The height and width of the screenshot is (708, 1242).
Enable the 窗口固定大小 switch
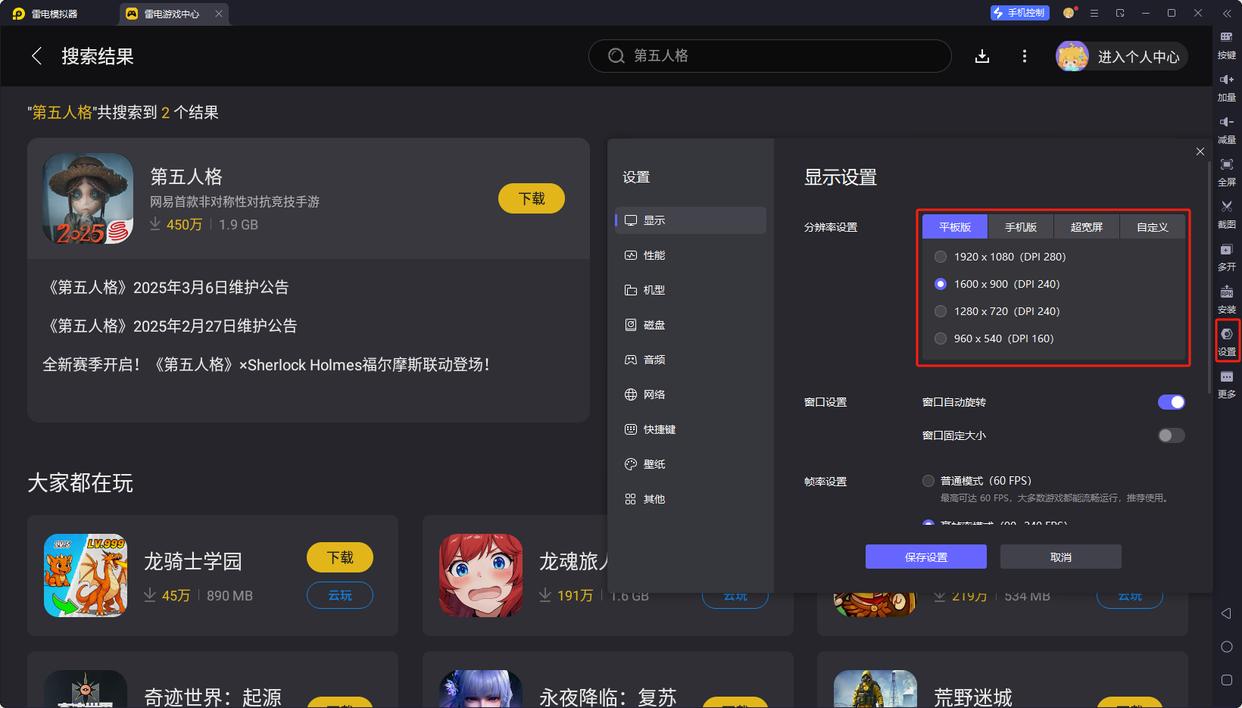1171,435
